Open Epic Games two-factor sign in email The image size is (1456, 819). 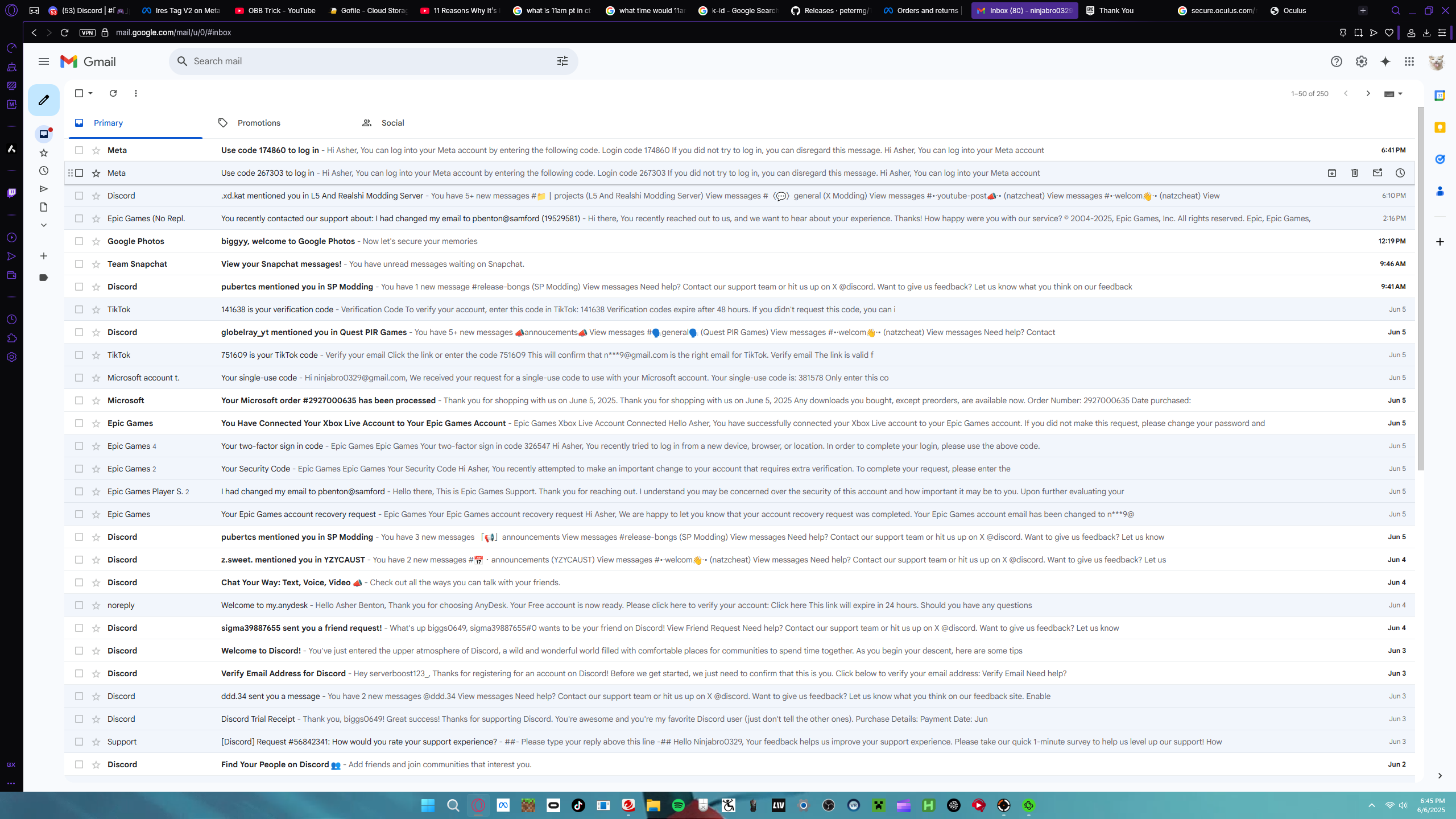pos(739,446)
